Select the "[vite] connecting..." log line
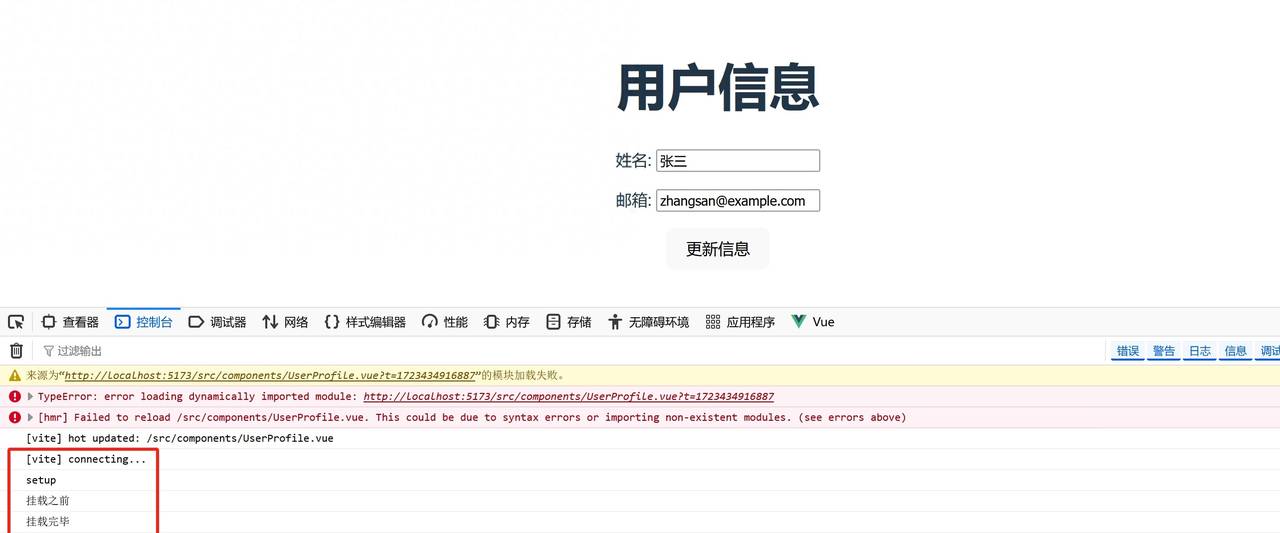This screenshot has width=1280, height=533. [x=86, y=460]
